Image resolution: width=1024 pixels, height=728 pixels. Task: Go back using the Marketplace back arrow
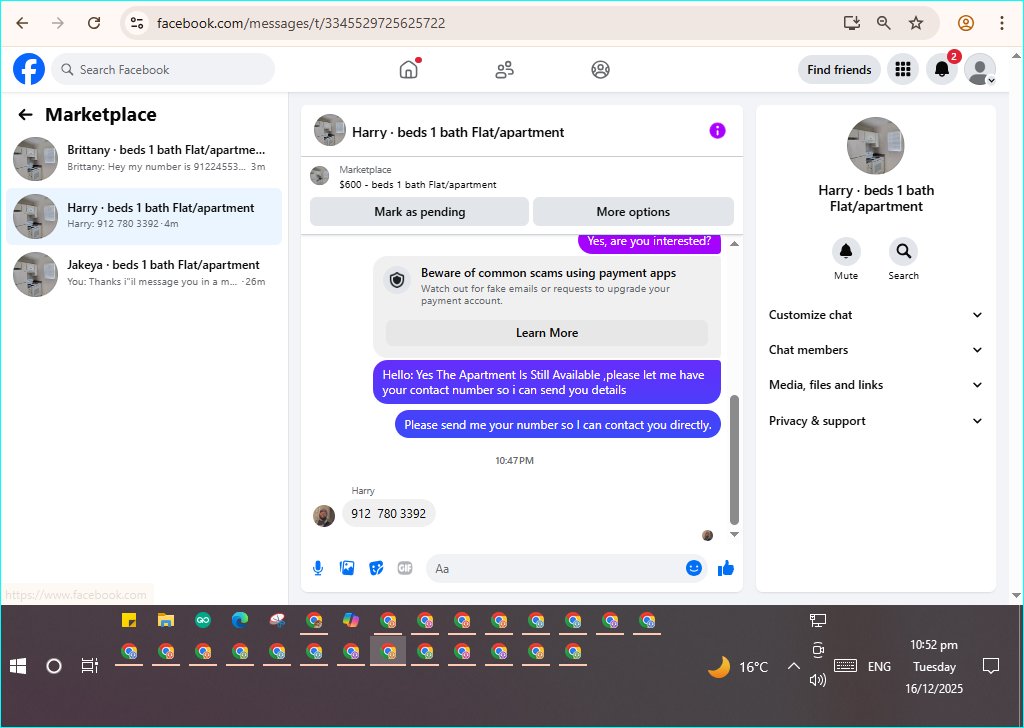pyautogui.click(x=25, y=115)
